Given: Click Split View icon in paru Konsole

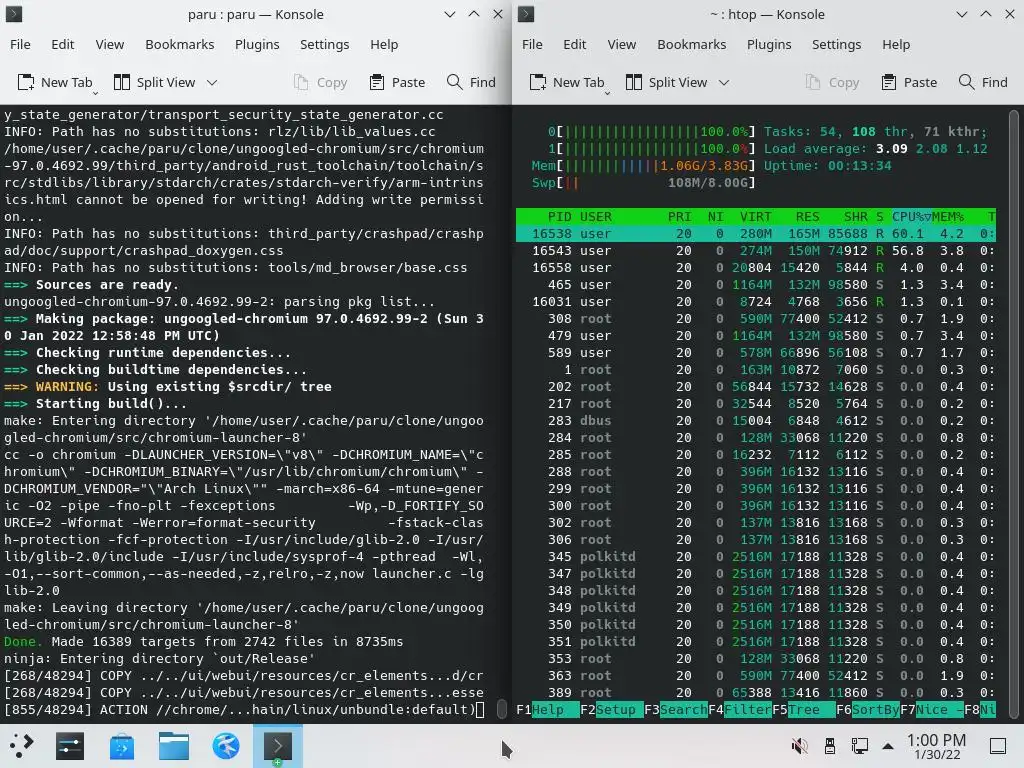Looking at the screenshot, I should click(x=121, y=82).
